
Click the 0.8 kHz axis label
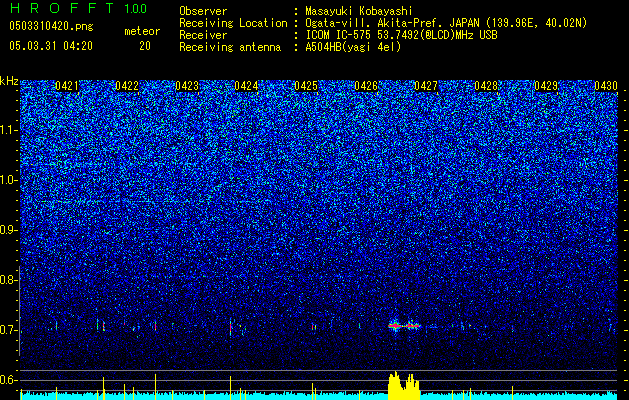tap(7, 280)
